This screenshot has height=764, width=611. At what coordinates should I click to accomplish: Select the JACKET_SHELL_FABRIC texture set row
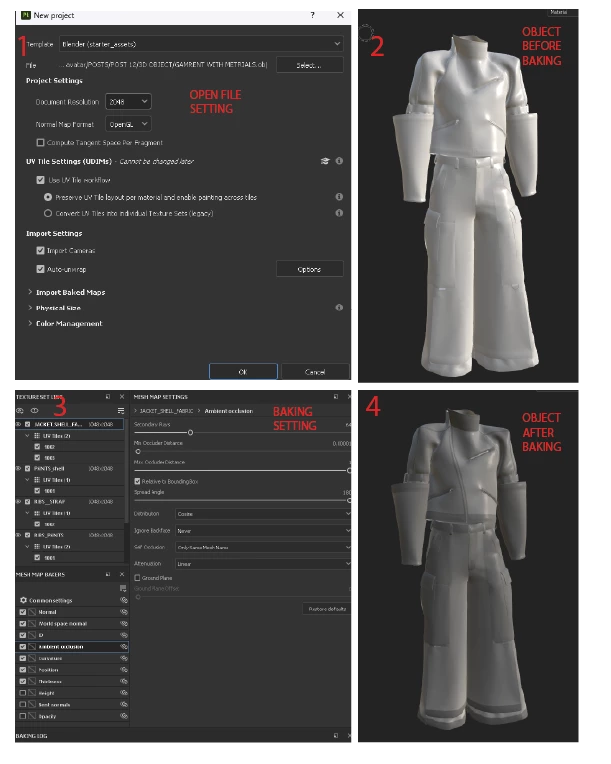tap(70, 424)
